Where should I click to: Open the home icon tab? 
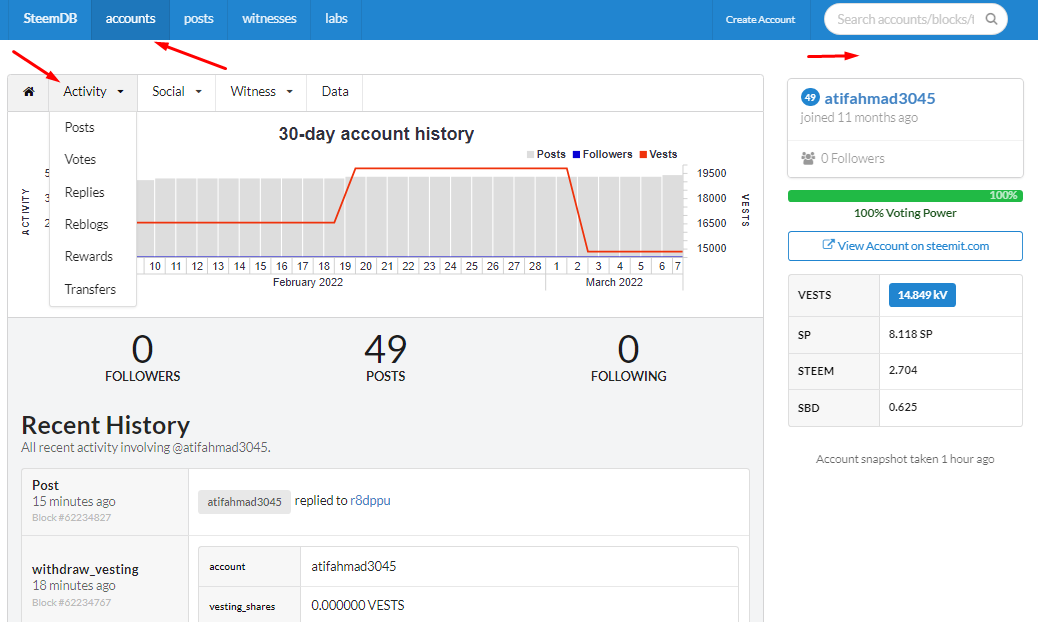pos(28,92)
